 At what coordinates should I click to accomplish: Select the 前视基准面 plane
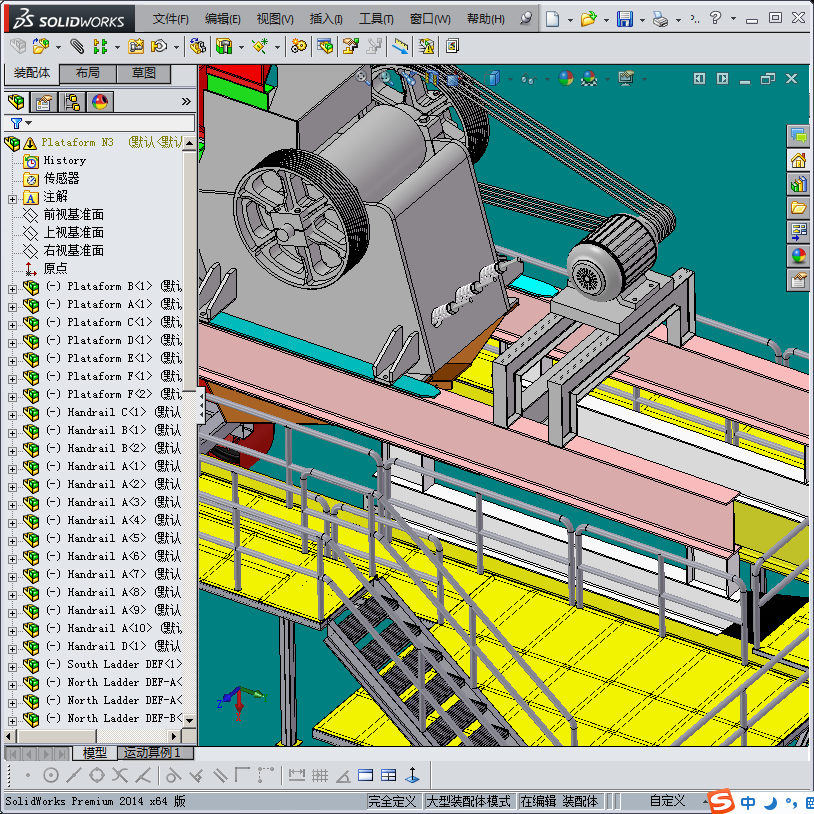(72, 215)
